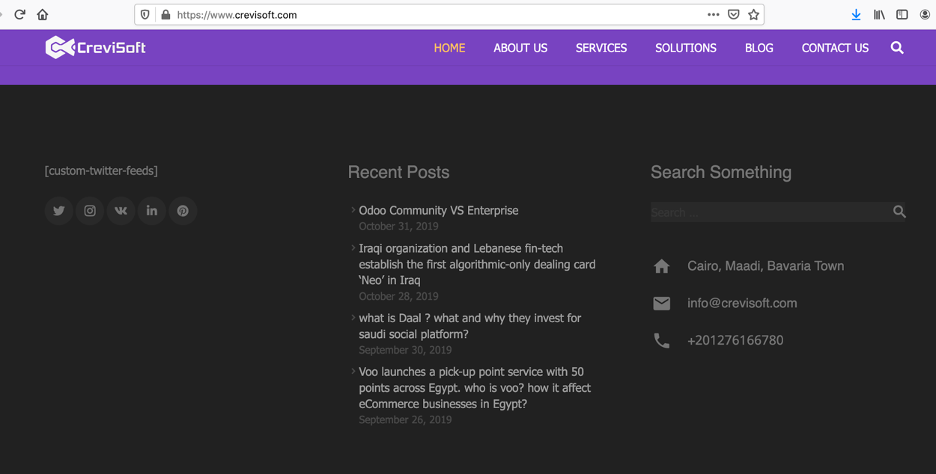Image resolution: width=936 pixels, height=474 pixels.
Task: Open the browser downloads arrow icon
Action: [x=856, y=15]
